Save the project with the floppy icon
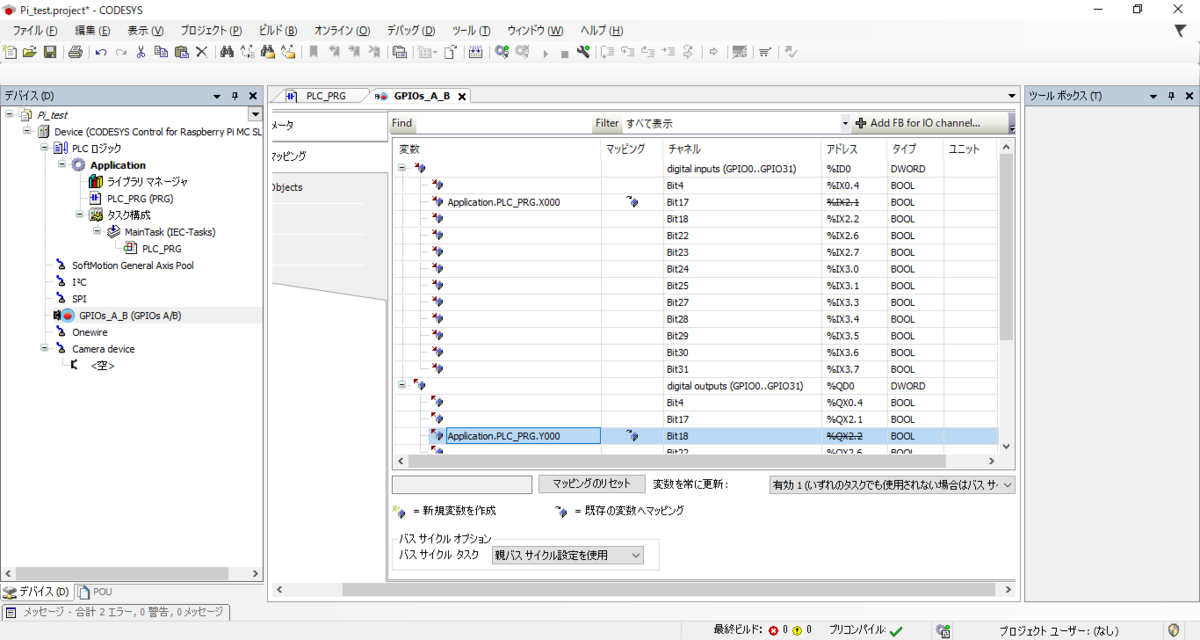Screen dimensions: 1200x640 pos(48,52)
